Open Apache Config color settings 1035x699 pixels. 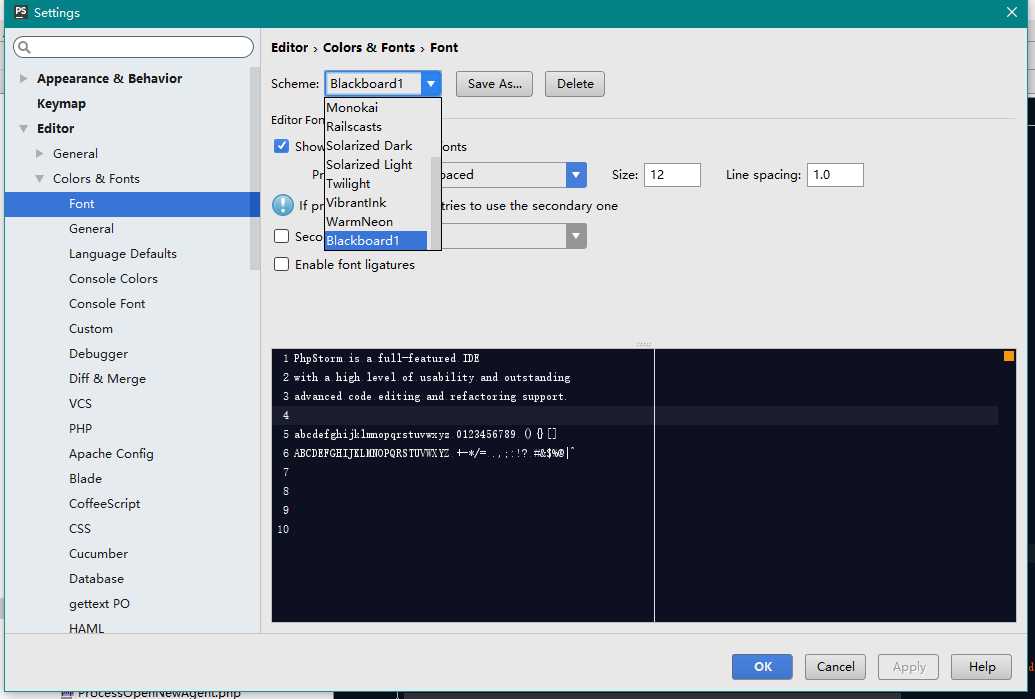(x=111, y=454)
